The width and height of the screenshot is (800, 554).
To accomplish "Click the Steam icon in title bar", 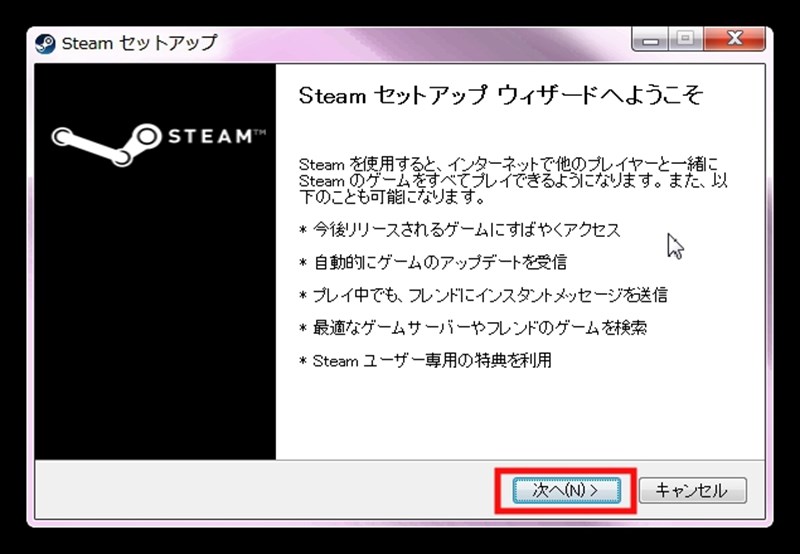I will (45, 44).
